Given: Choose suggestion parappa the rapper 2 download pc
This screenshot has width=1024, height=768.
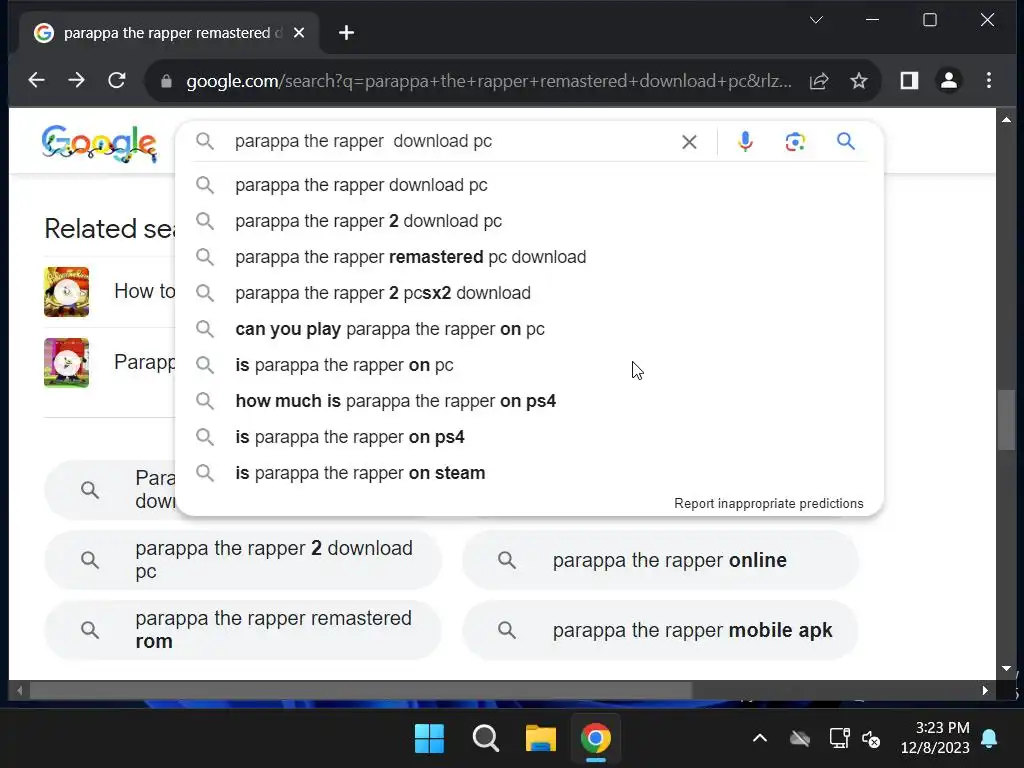Looking at the screenshot, I should [x=530, y=221].
